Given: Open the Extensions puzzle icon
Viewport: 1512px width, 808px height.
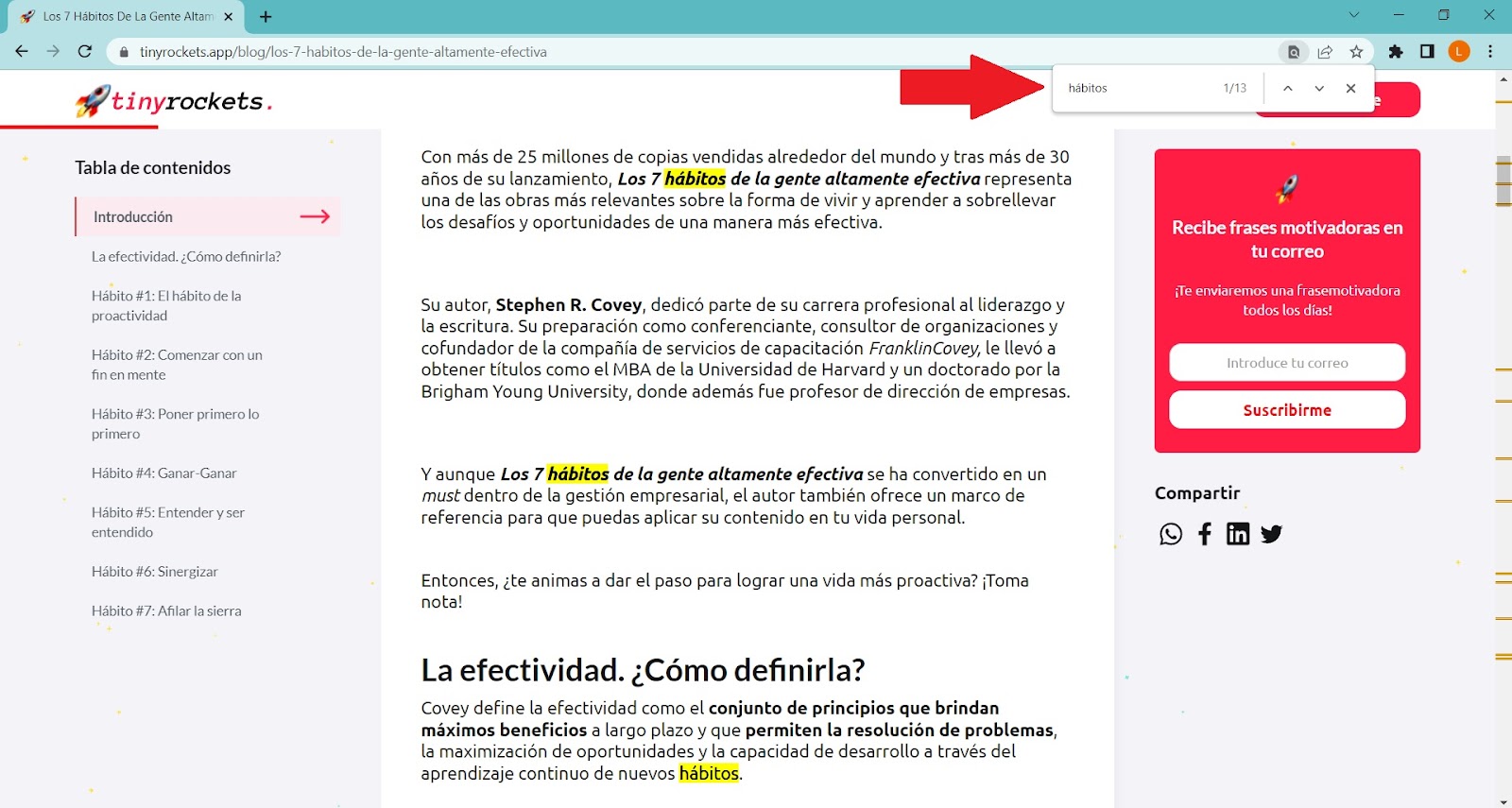Looking at the screenshot, I should [x=1396, y=52].
